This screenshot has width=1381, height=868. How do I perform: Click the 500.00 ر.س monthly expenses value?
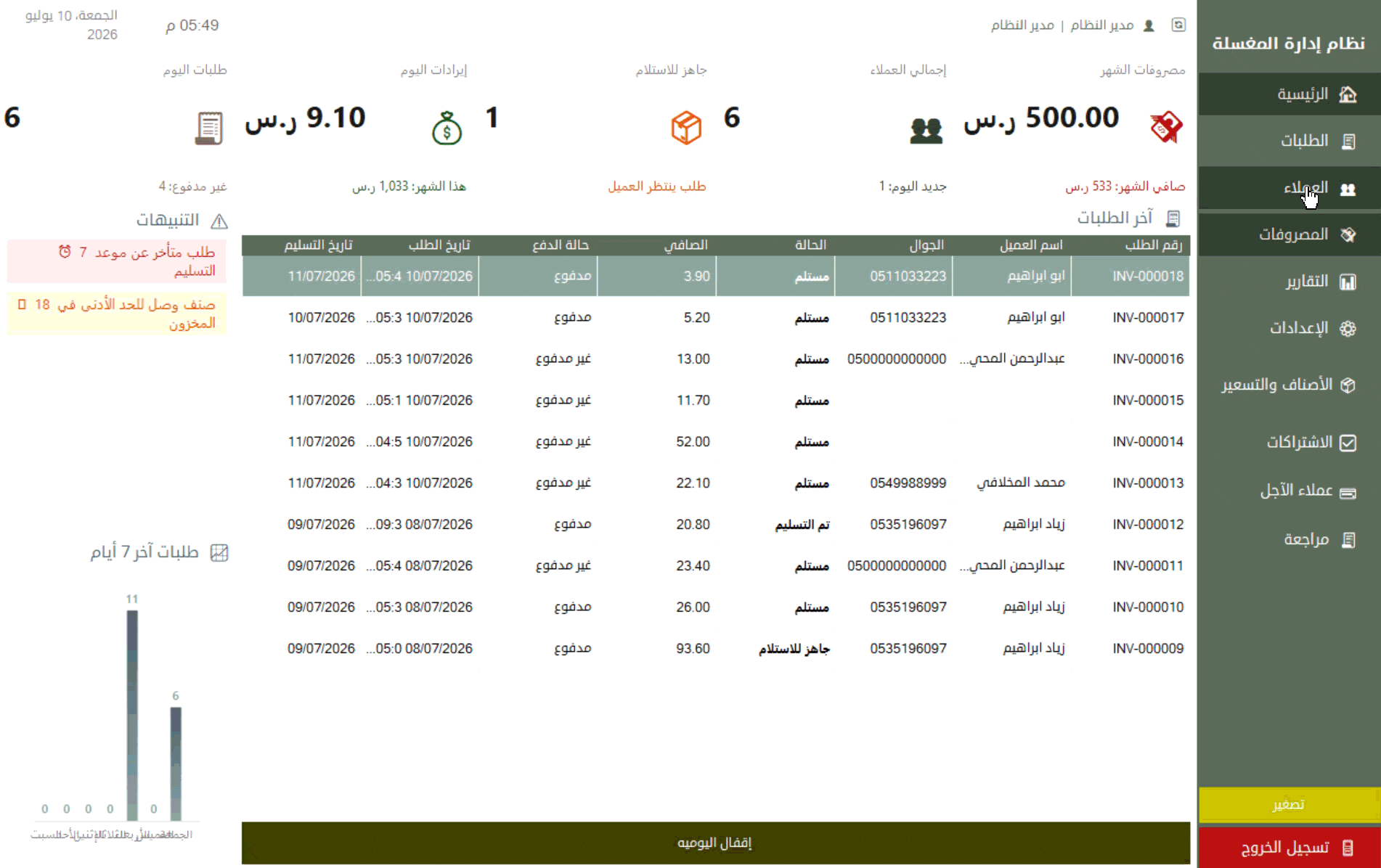click(x=1042, y=118)
